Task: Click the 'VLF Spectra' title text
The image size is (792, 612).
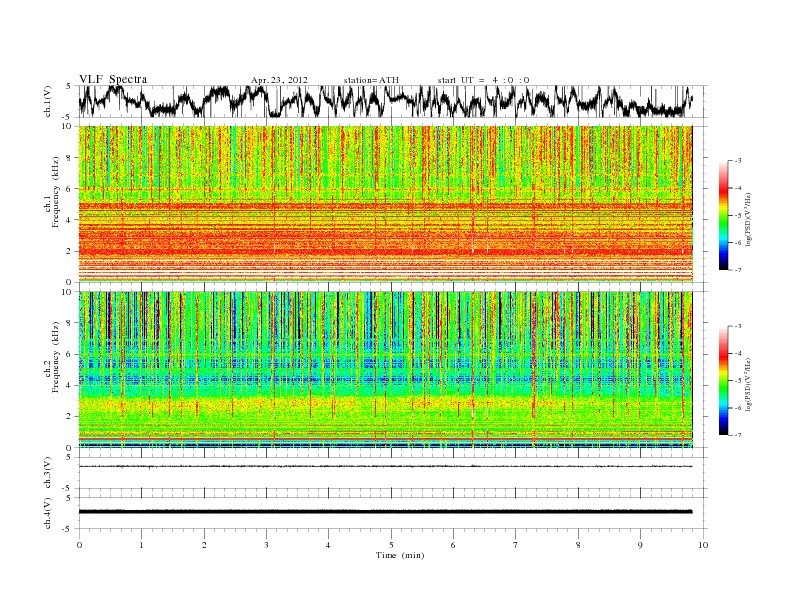Action: 113,79
